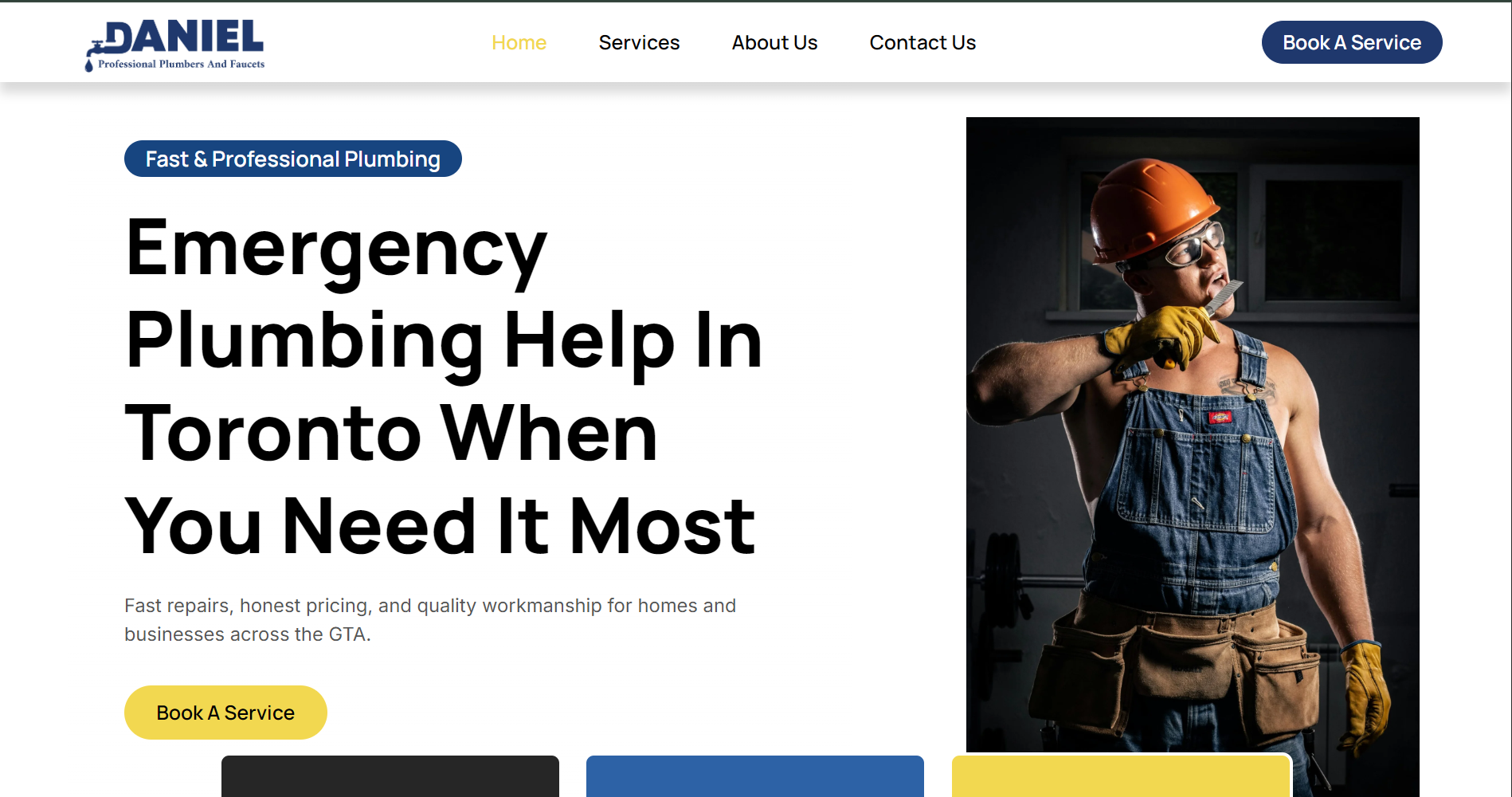Screen dimensions: 1512x797
Task: Click the yellow Book A Service button
Action: 225,713
